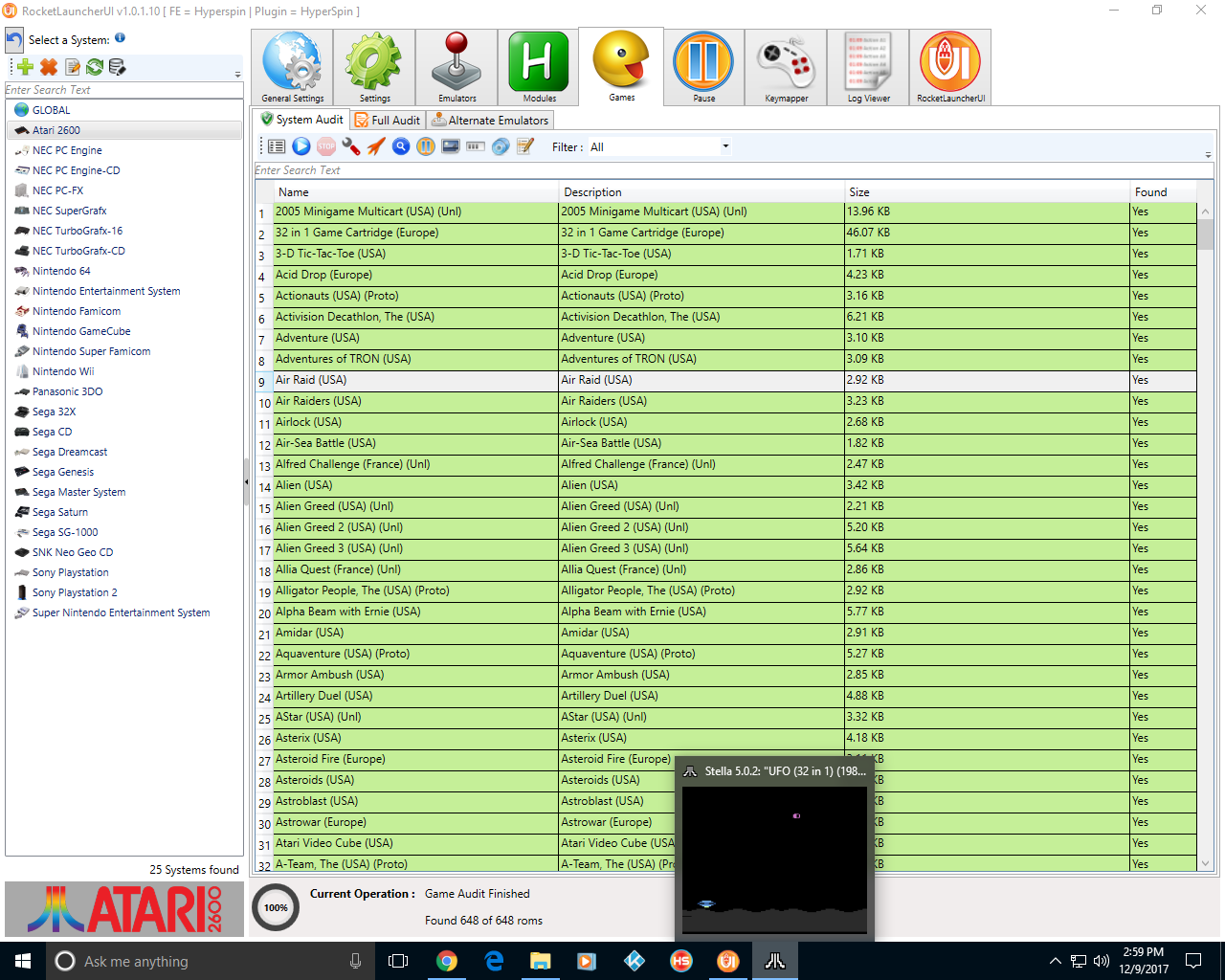This screenshot has height=980, width=1225.
Task: Select Nintendo GameCube system
Action: pos(81,331)
